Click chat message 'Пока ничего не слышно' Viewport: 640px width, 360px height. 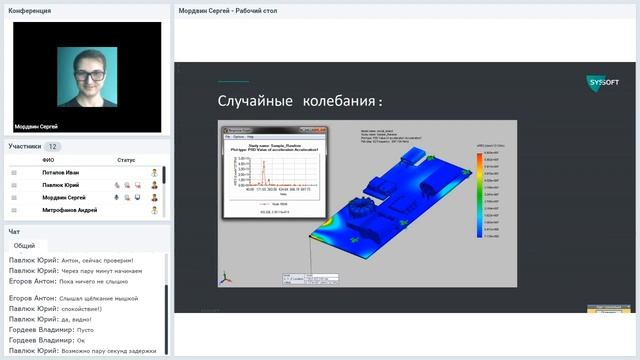click(x=93, y=282)
